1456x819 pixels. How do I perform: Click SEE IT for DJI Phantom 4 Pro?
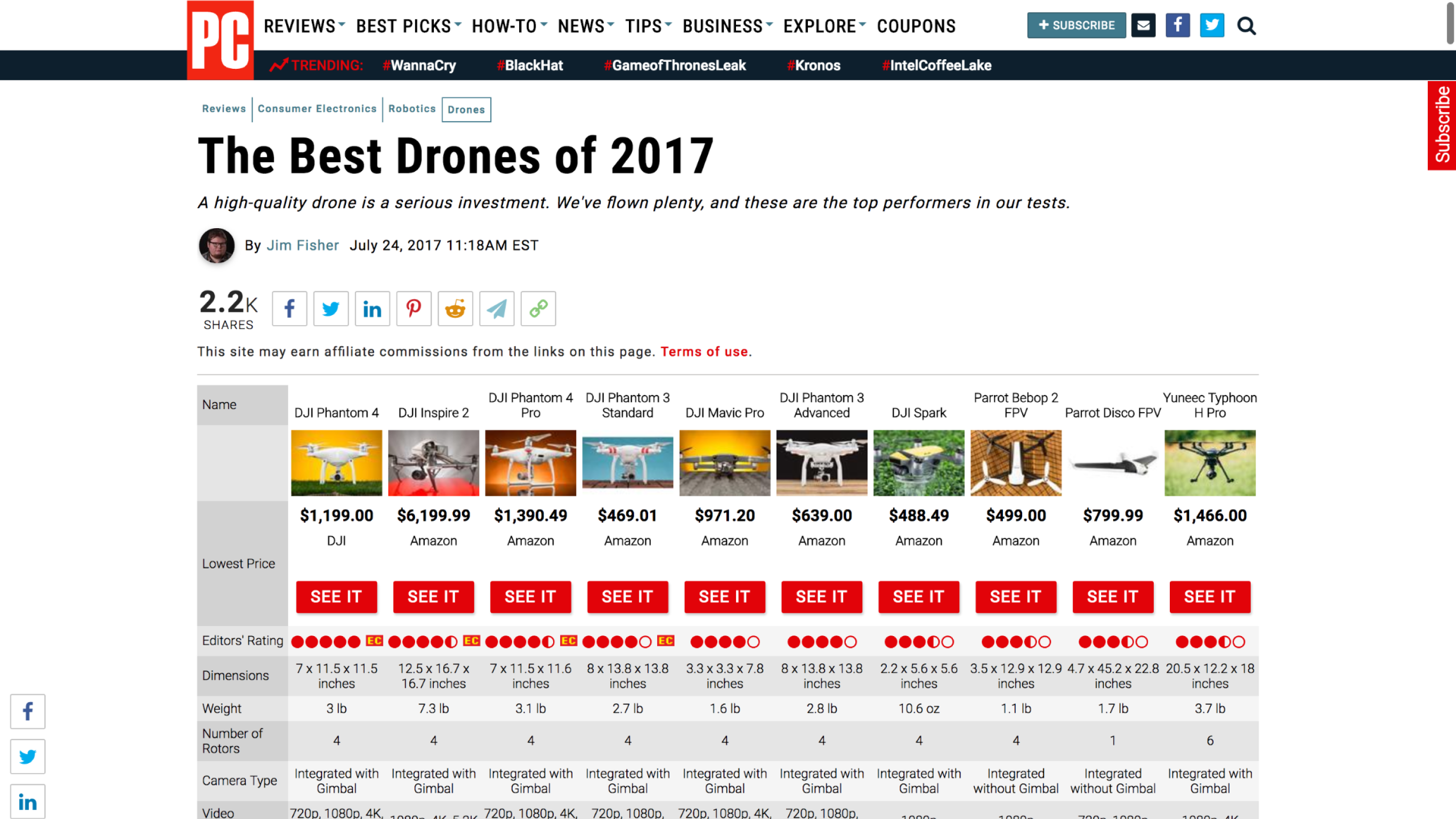click(531, 597)
